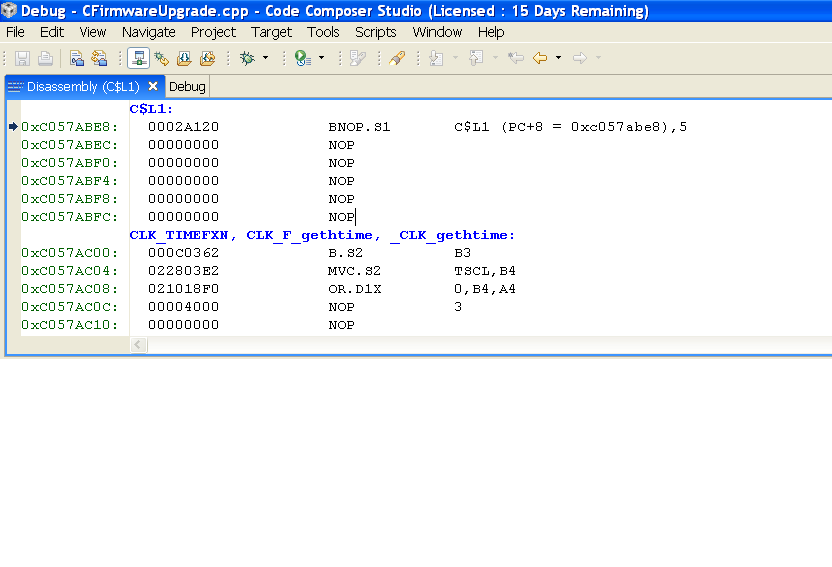Click the bug with arrow debug-launch icon
This screenshot has height=567, width=832.
pyautogui.click(x=161, y=58)
